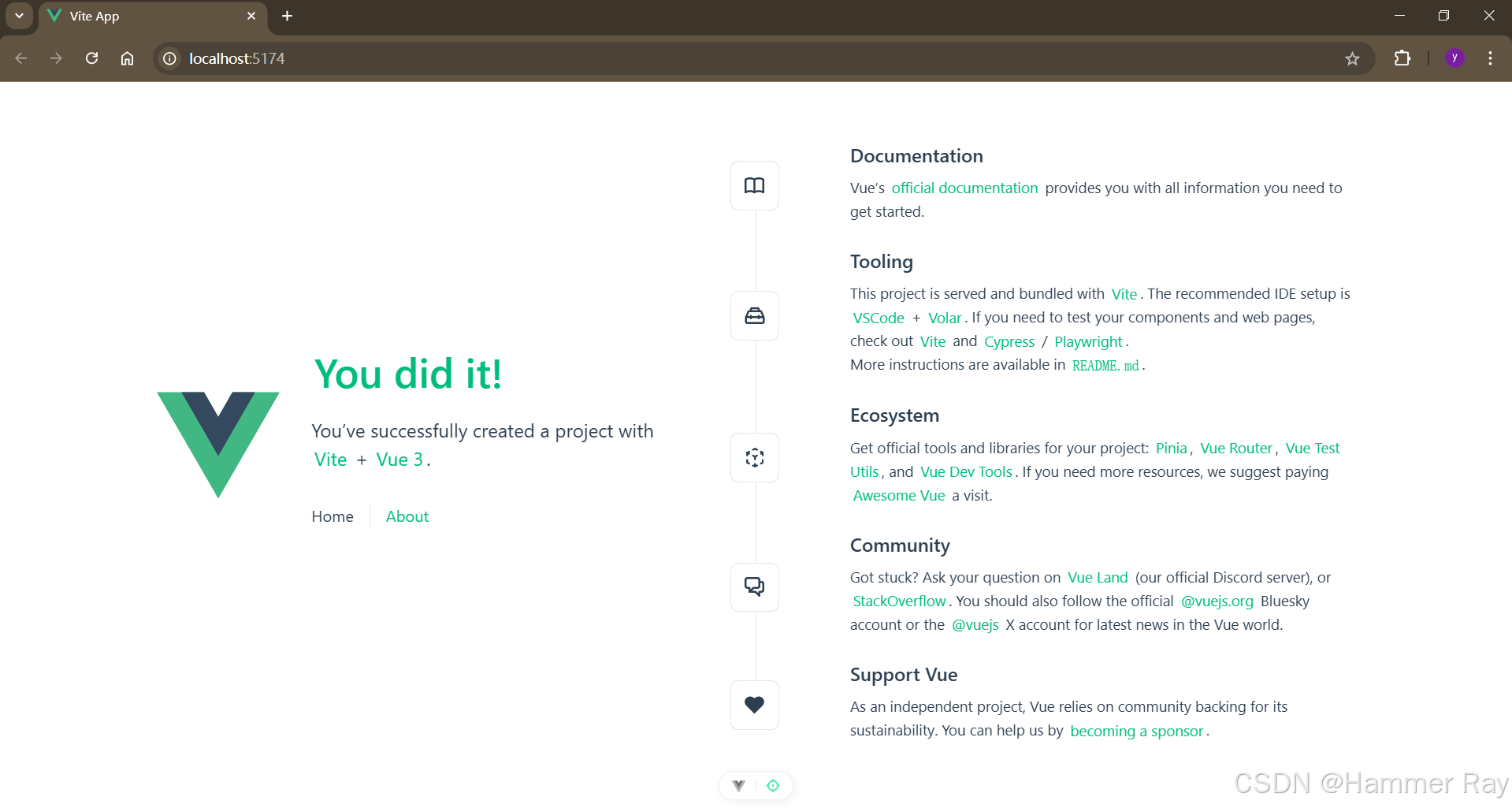Click the component inspector target icon

(773, 785)
